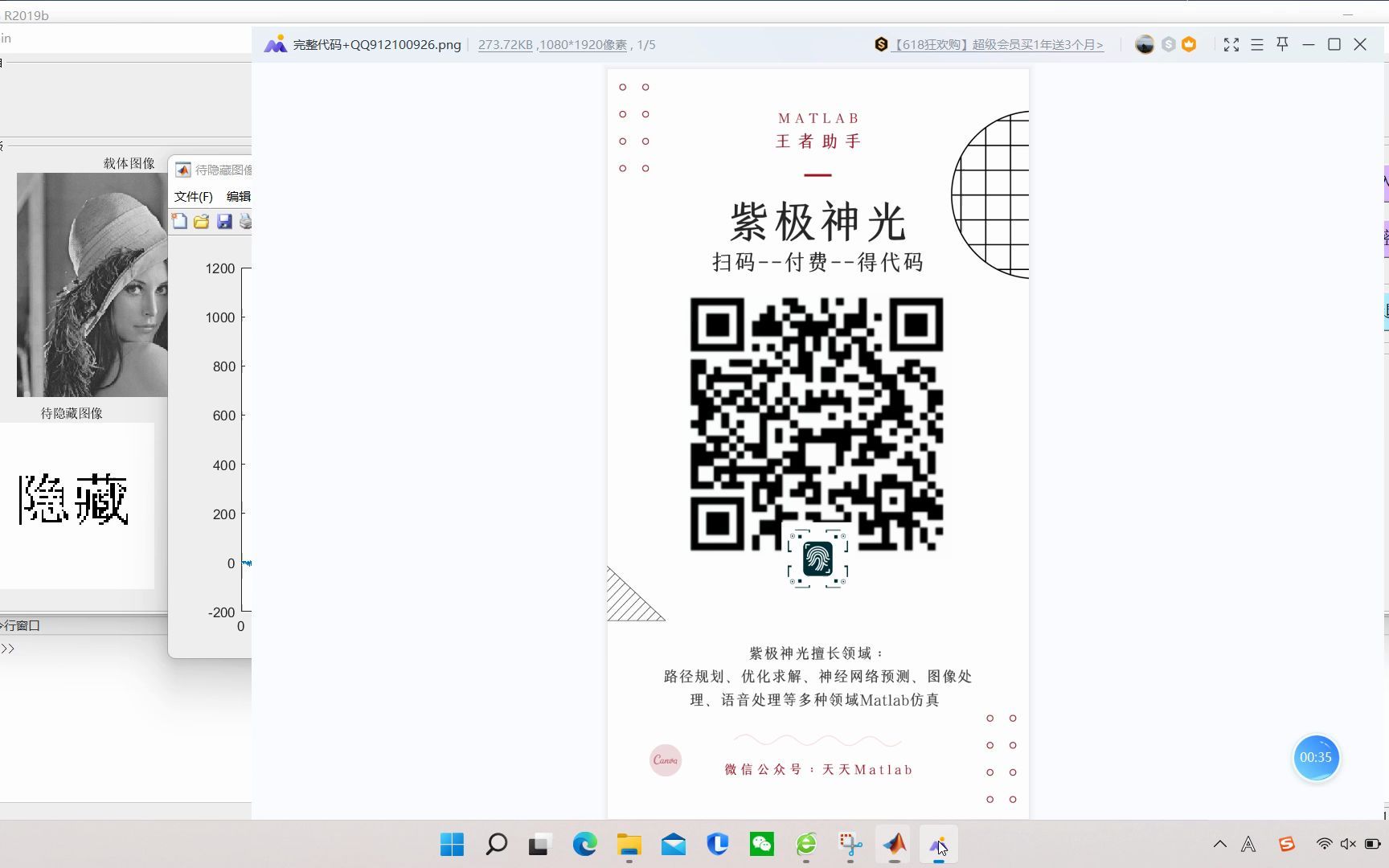Toggle input method mode via the tray A icon

point(1247,844)
